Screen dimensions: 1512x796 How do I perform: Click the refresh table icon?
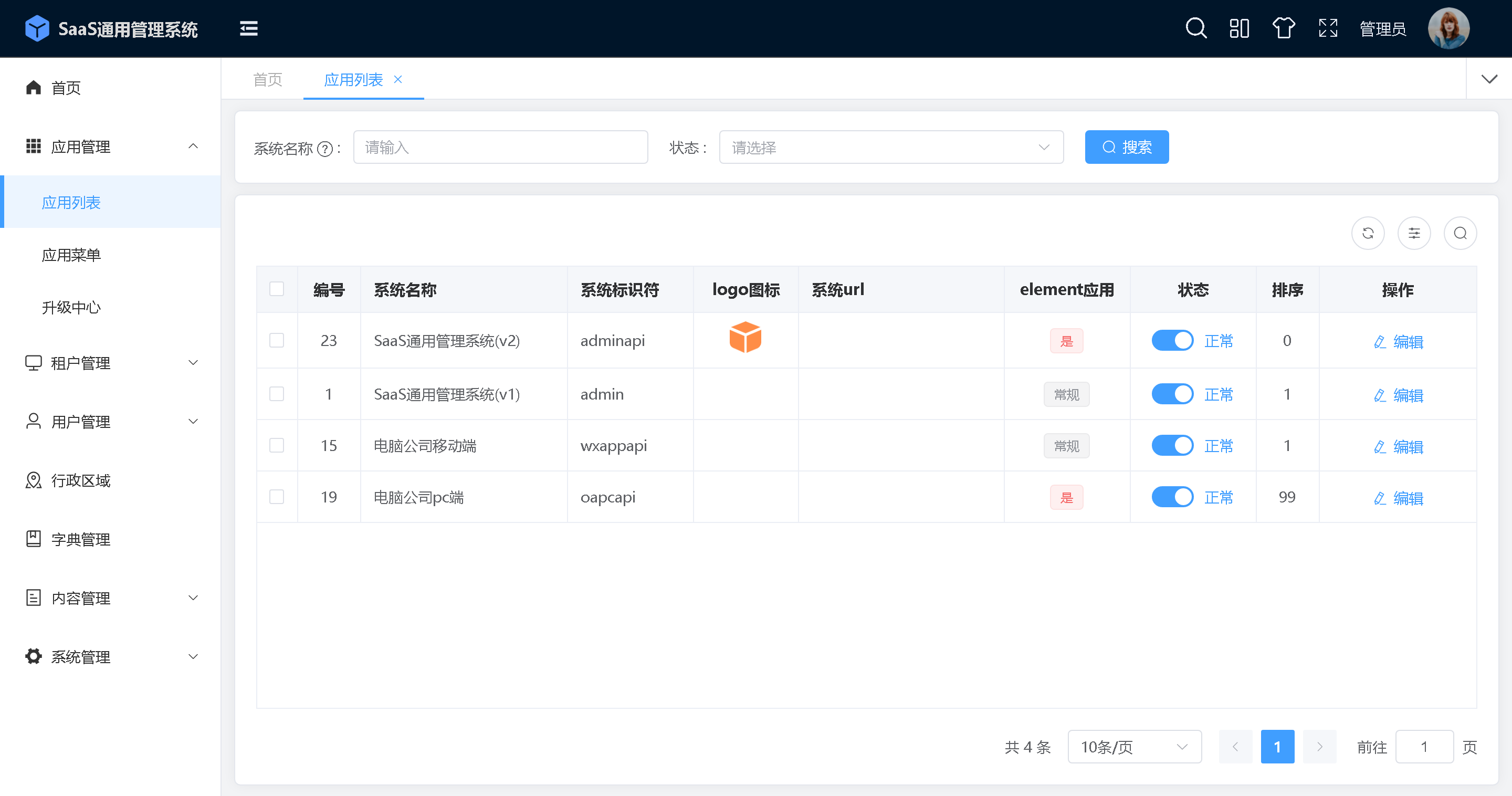coord(1368,233)
